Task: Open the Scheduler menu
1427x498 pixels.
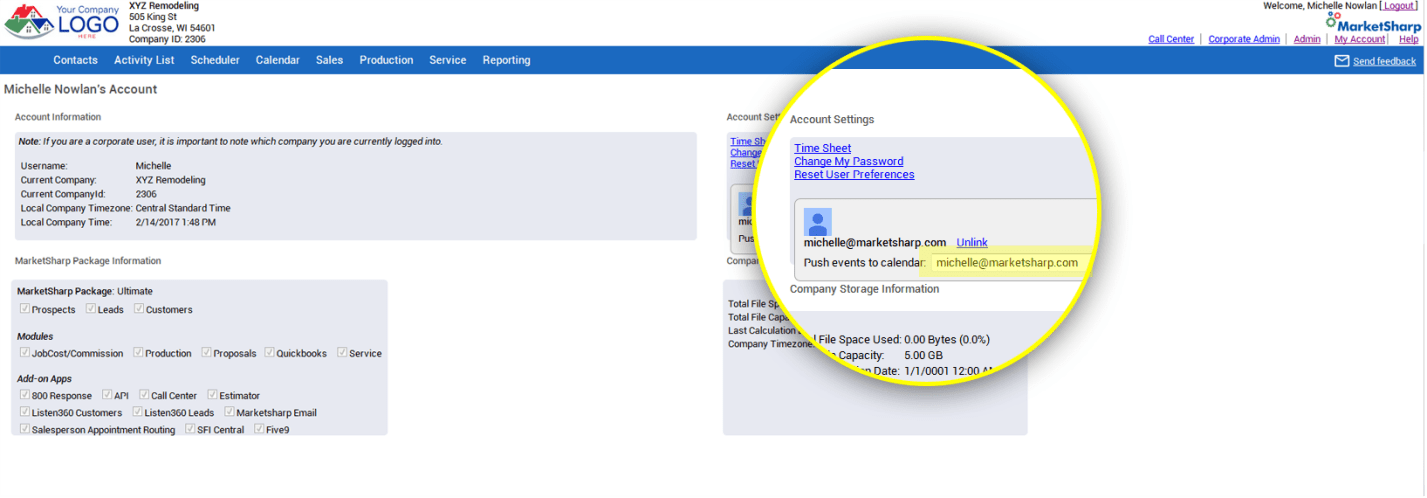Action: pyautogui.click(x=215, y=60)
